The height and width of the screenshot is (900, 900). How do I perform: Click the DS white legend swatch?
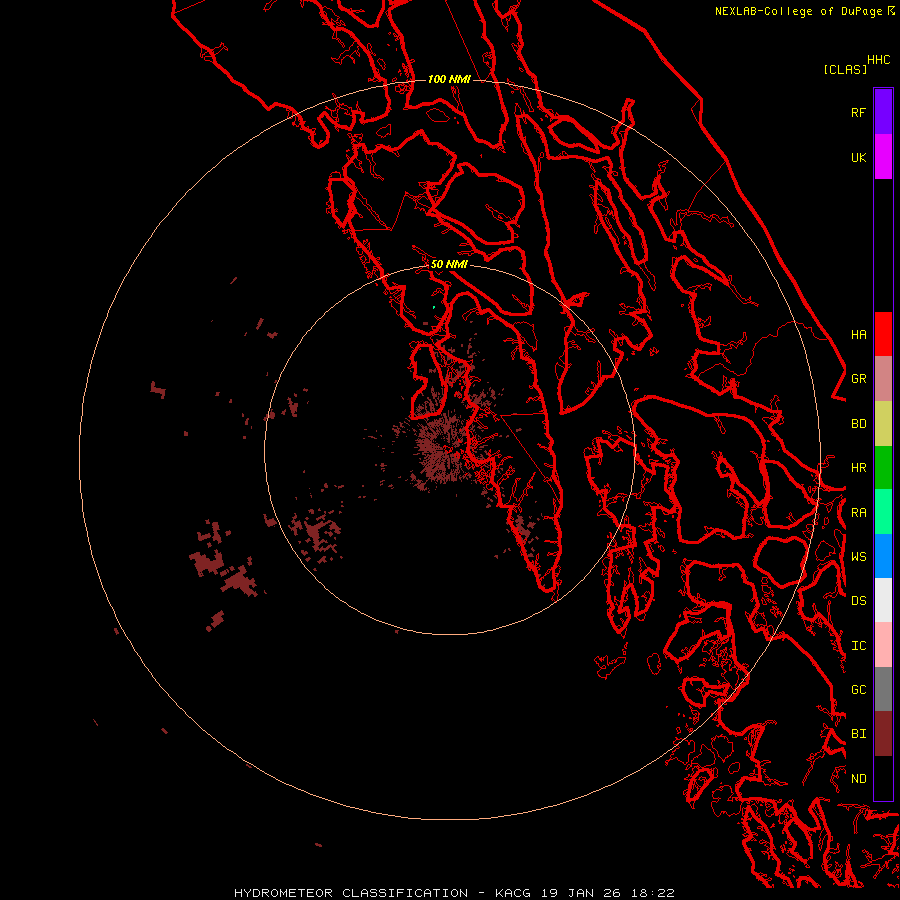[x=883, y=600]
